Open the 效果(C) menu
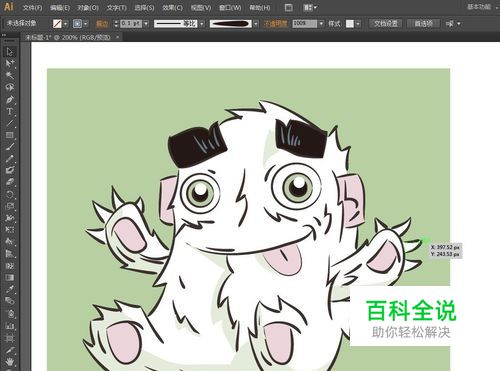The height and width of the screenshot is (371, 500). [173, 7]
